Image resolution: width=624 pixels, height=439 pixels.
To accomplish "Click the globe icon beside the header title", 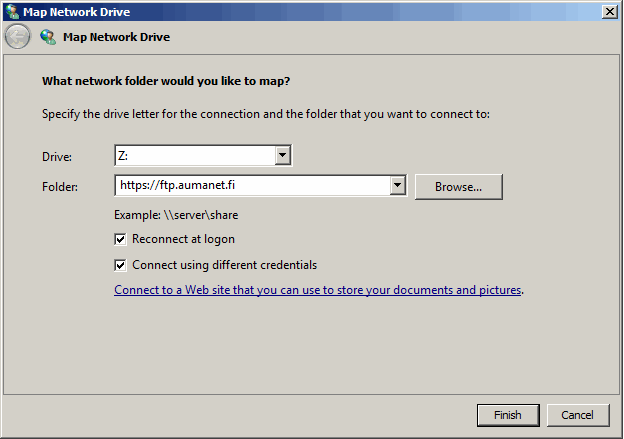I will point(48,37).
